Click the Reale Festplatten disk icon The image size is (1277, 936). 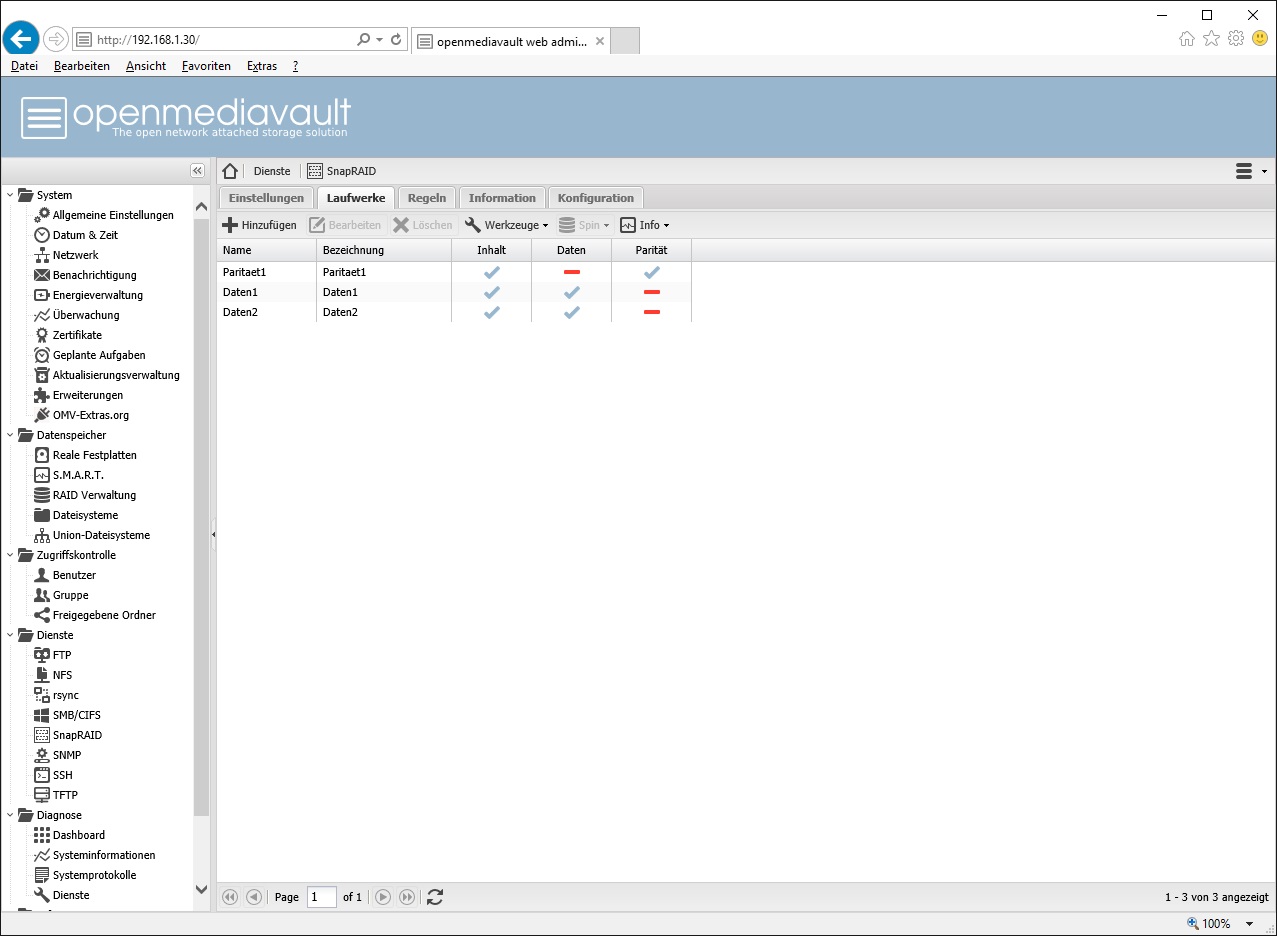coord(42,455)
